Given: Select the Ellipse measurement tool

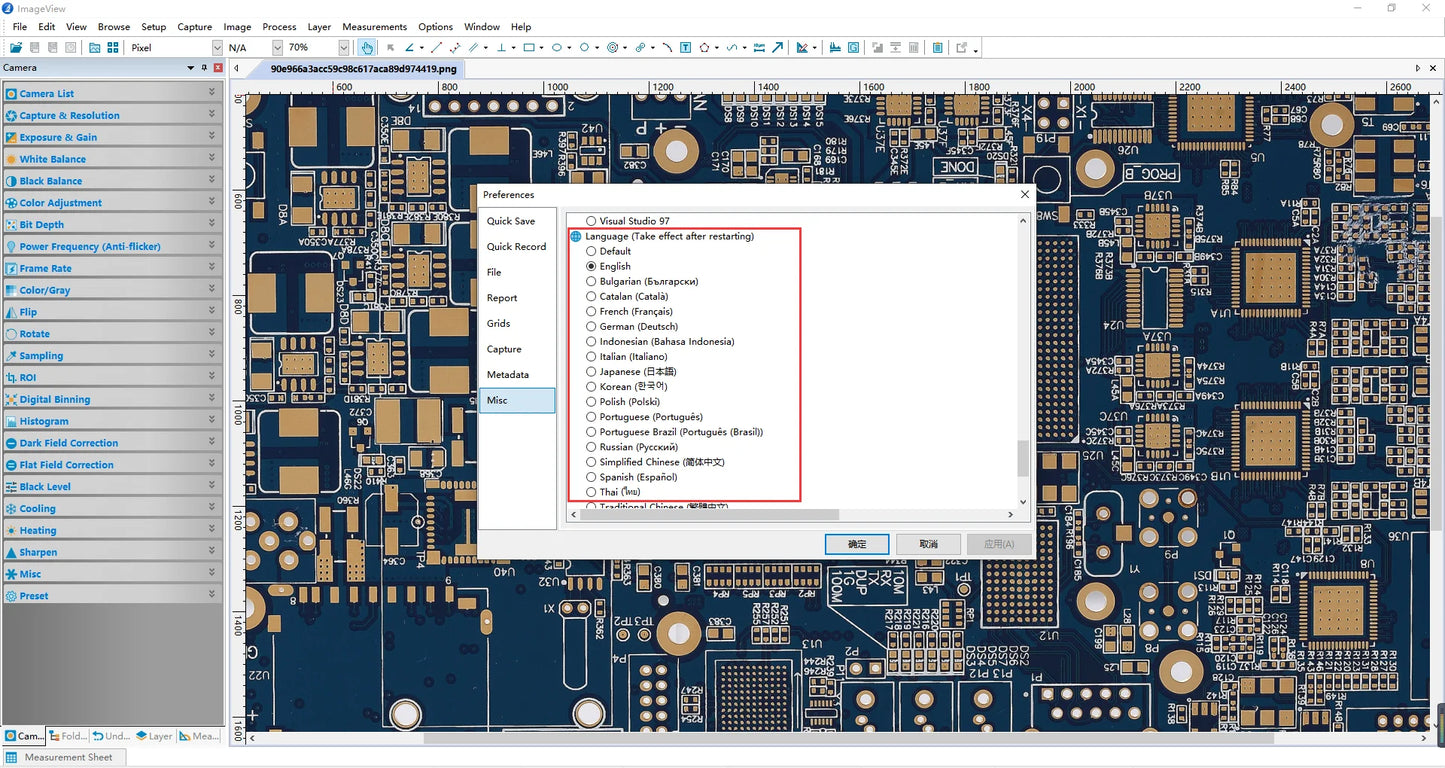Looking at the screenshot, I should point(557,47).
